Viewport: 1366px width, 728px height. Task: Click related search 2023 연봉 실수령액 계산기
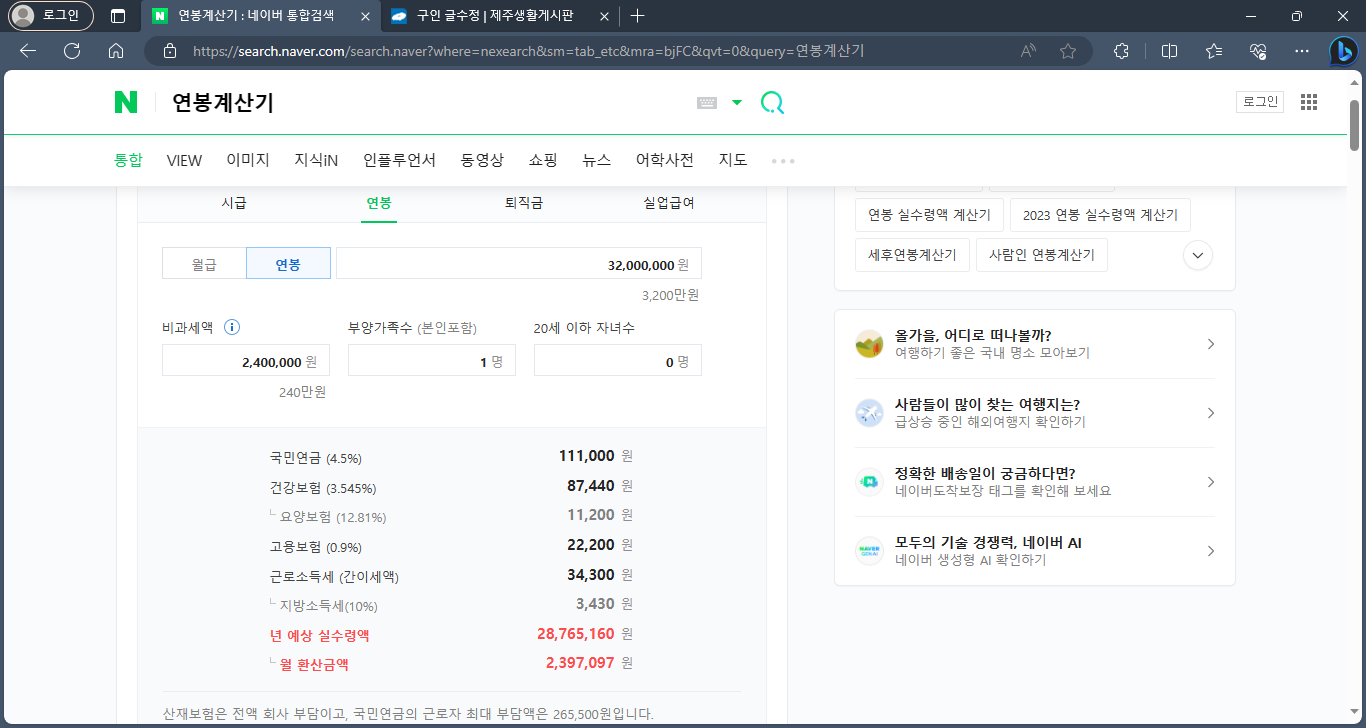(x=1100, y=215)
